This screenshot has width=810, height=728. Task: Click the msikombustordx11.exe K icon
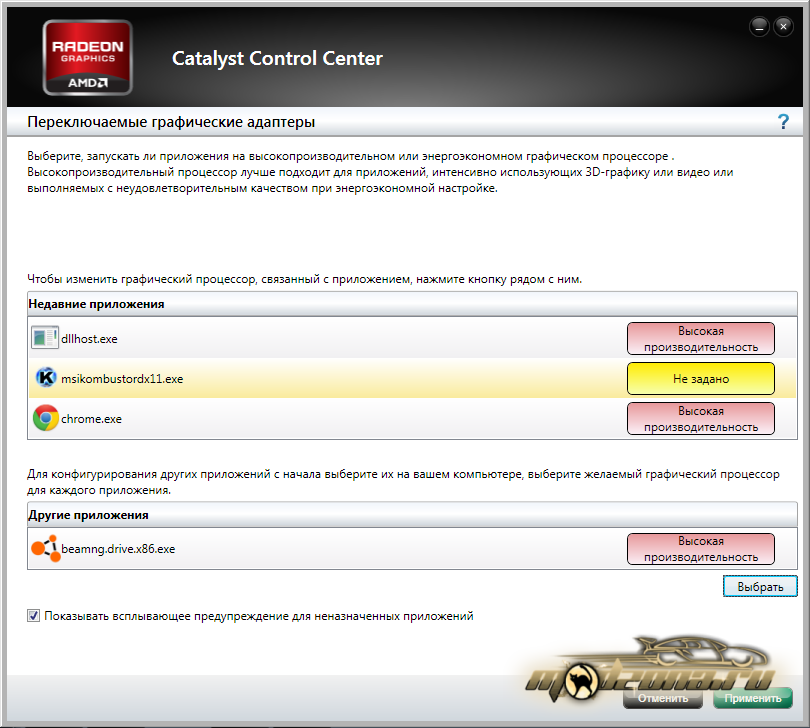[x=45, y=378]
